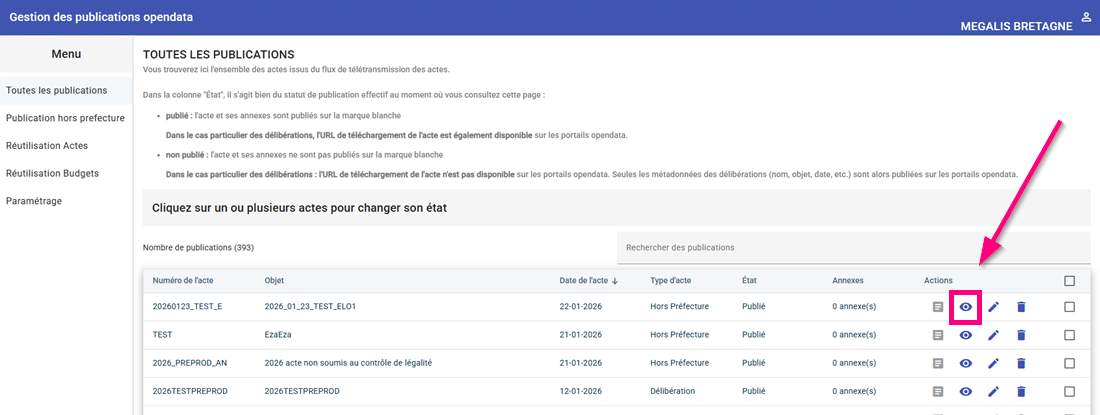Open details document icon for 20260123_TEST_E row

(x=937, y=307)
